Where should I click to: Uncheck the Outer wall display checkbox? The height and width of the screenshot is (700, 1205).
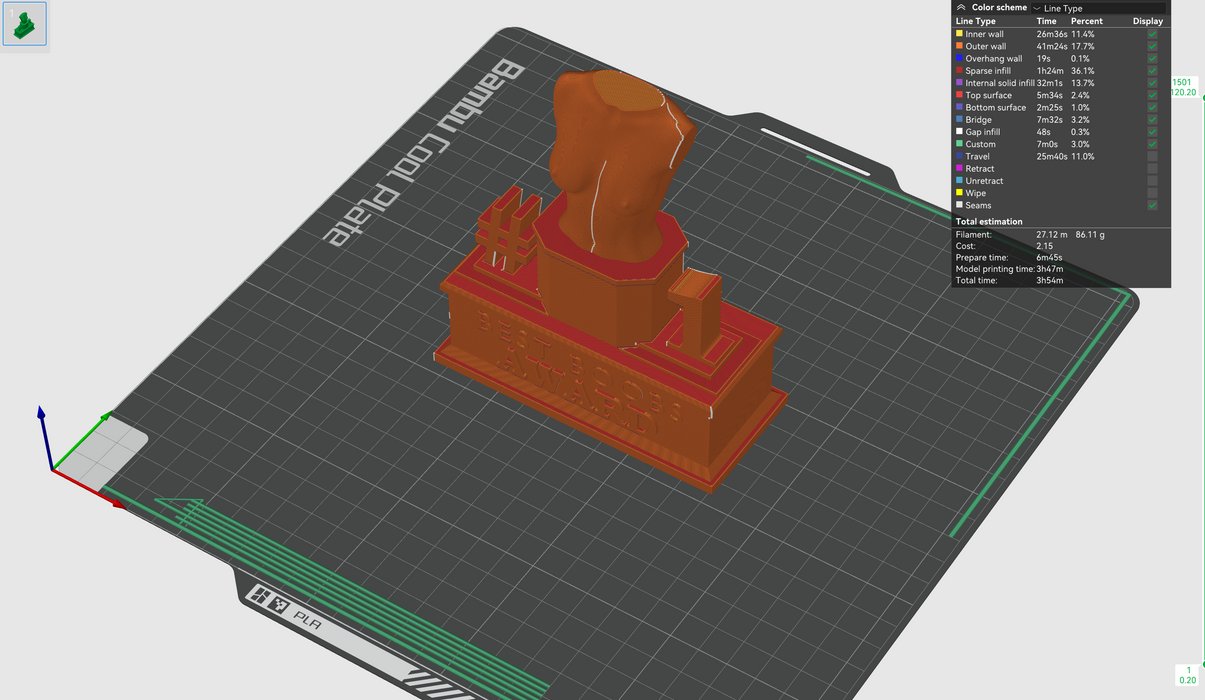[1152, 46]
